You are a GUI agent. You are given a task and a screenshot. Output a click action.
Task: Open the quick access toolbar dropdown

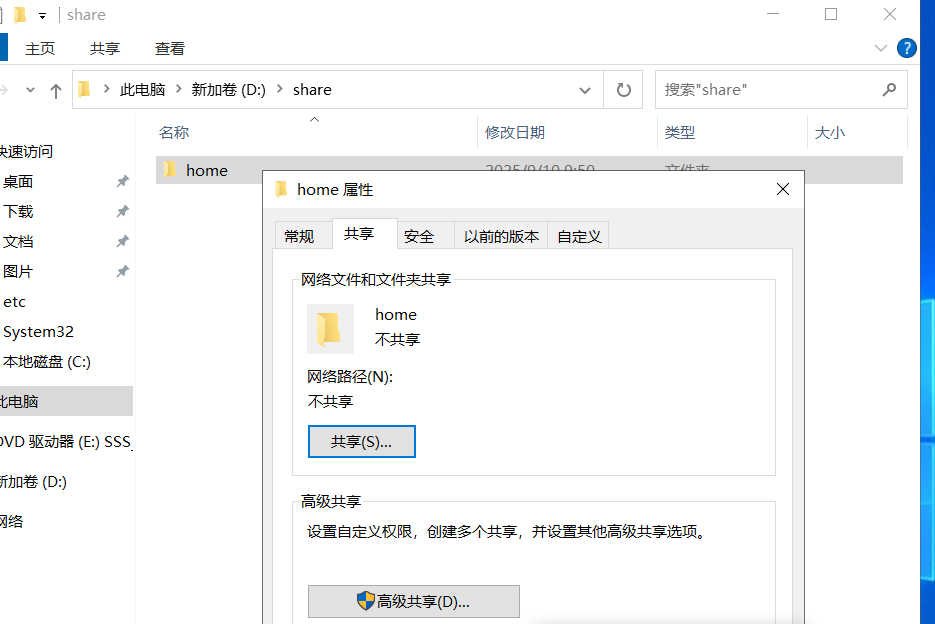click(42, 15)
